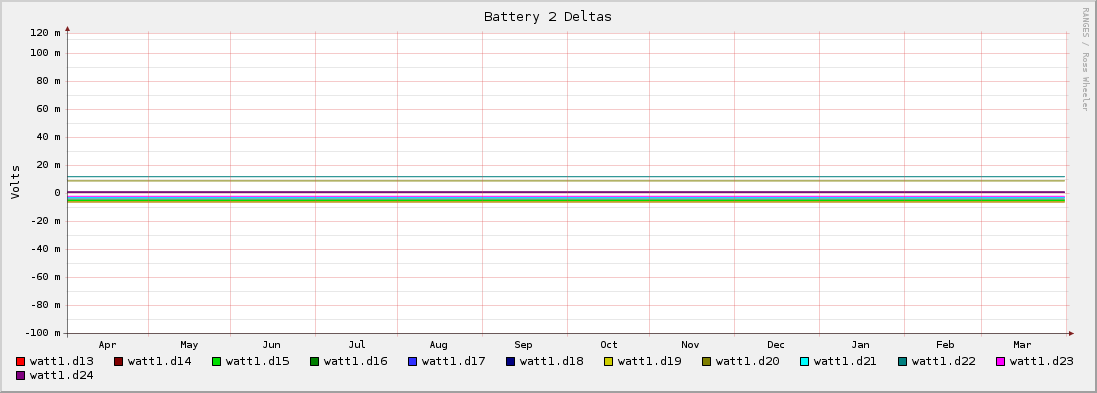The width and height of the screenshot is (1097, 393).
Task: Click the olive d20 line near 8 m
Action: pos(567,181)
